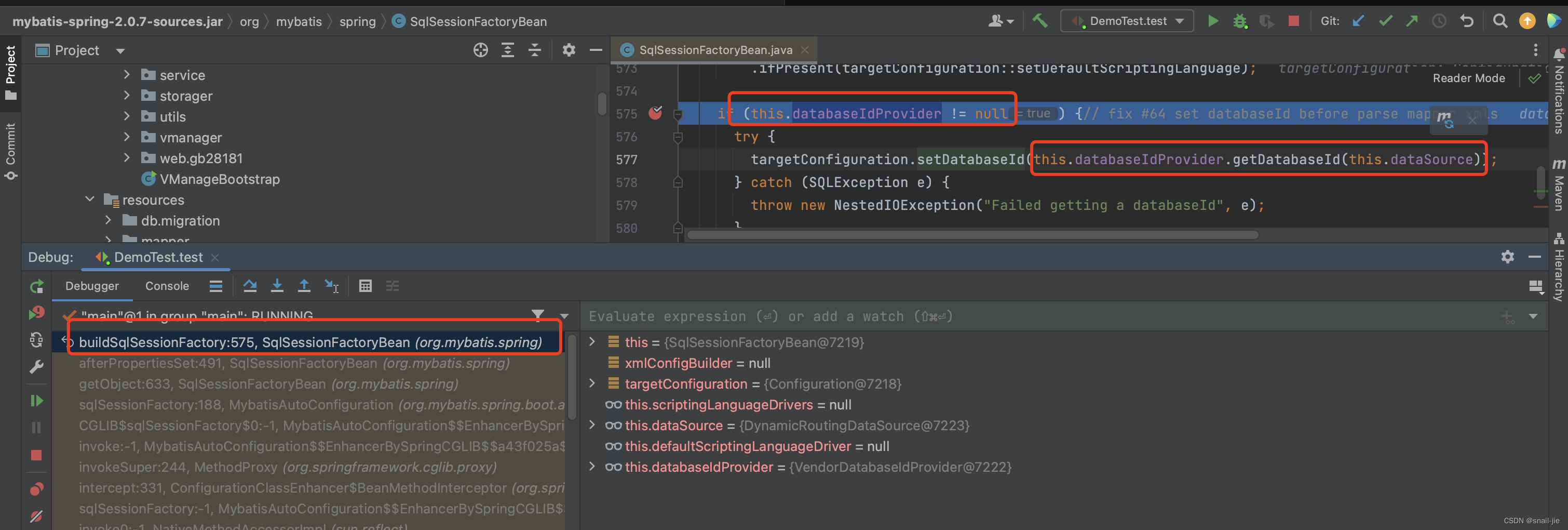Start debugging with the bug icon

pos(1240,21)
